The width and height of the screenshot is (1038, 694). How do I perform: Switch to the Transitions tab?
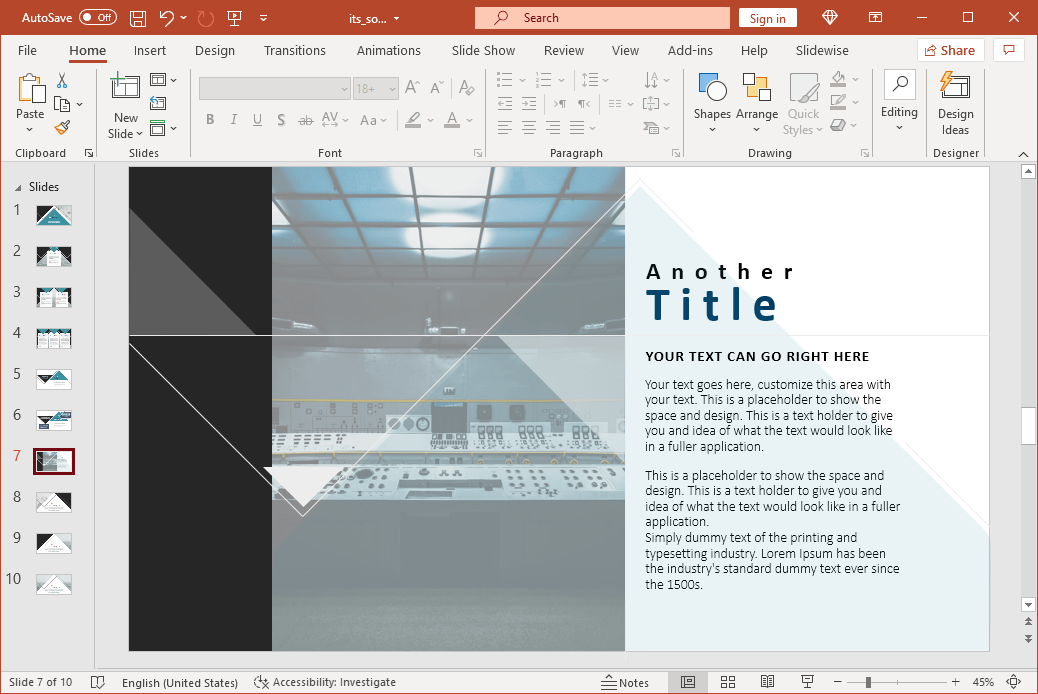coord(295,50)
